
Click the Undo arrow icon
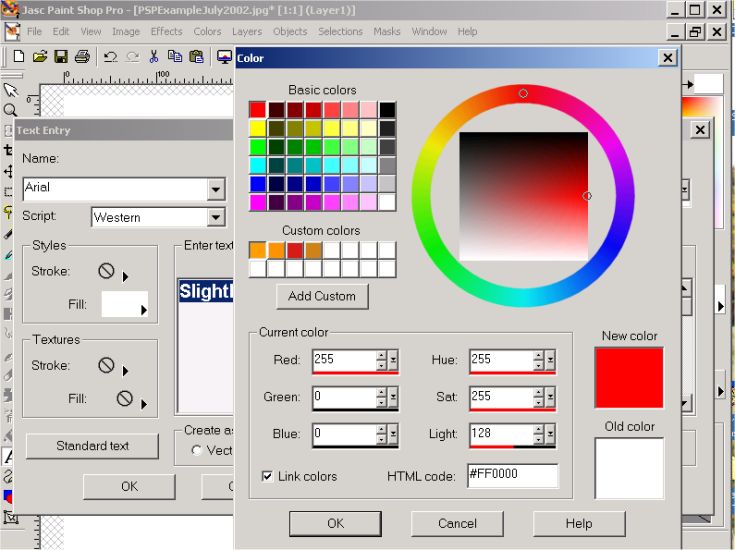[110, 56]
